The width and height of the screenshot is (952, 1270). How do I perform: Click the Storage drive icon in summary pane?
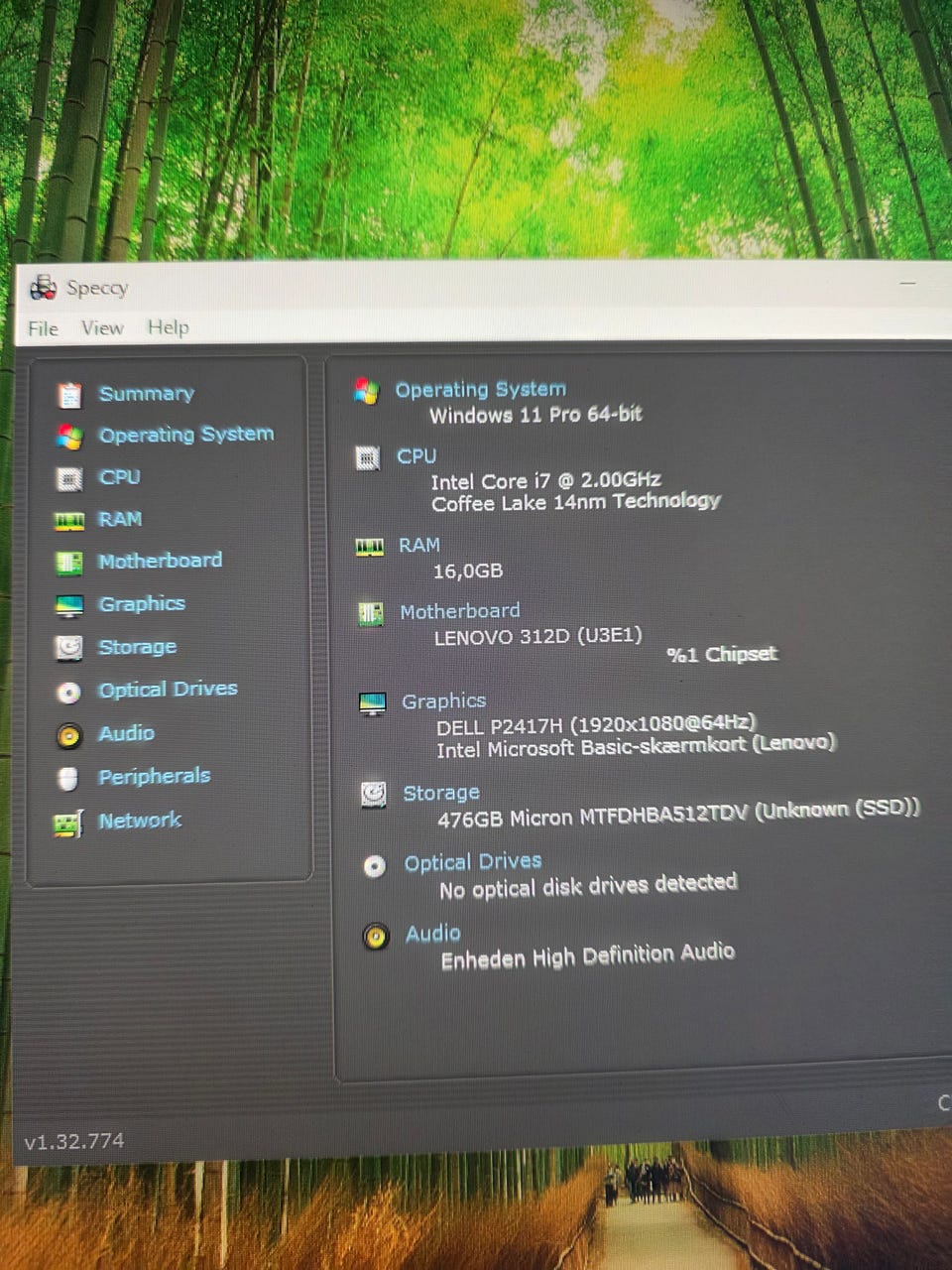pyautogui.click(x=374, y=794)
